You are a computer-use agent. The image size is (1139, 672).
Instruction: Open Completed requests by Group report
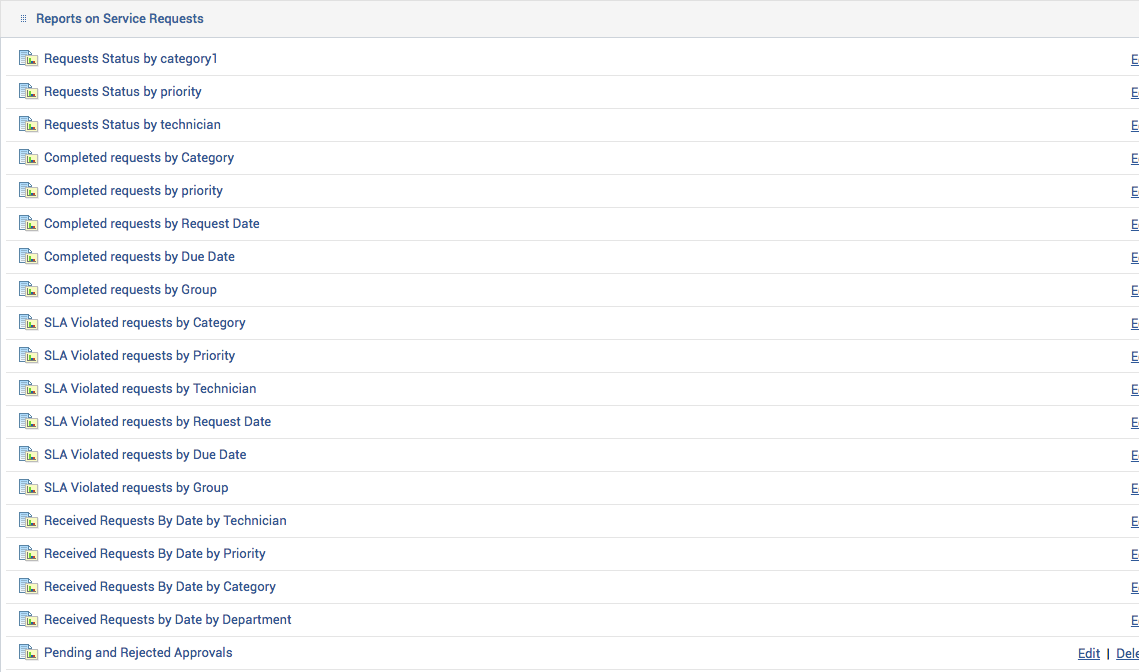[130, 289]
